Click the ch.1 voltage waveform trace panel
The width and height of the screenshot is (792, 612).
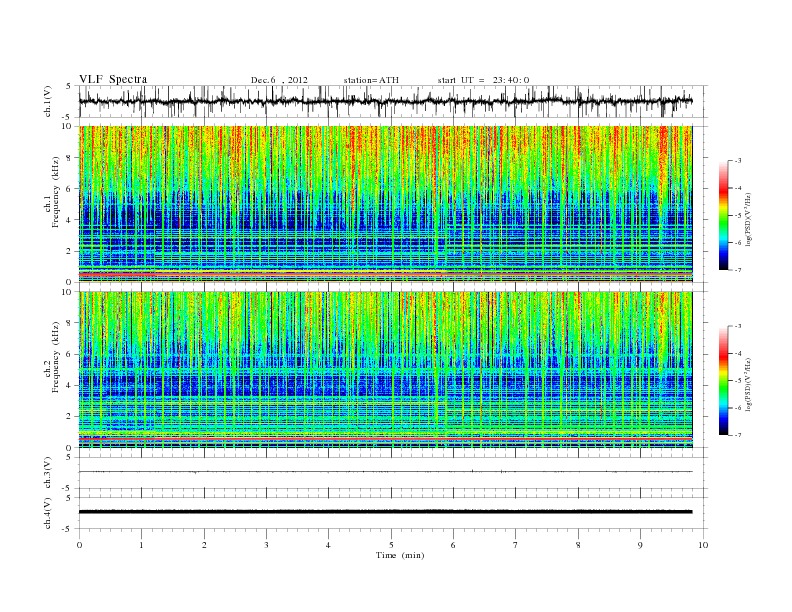[393, 101]
